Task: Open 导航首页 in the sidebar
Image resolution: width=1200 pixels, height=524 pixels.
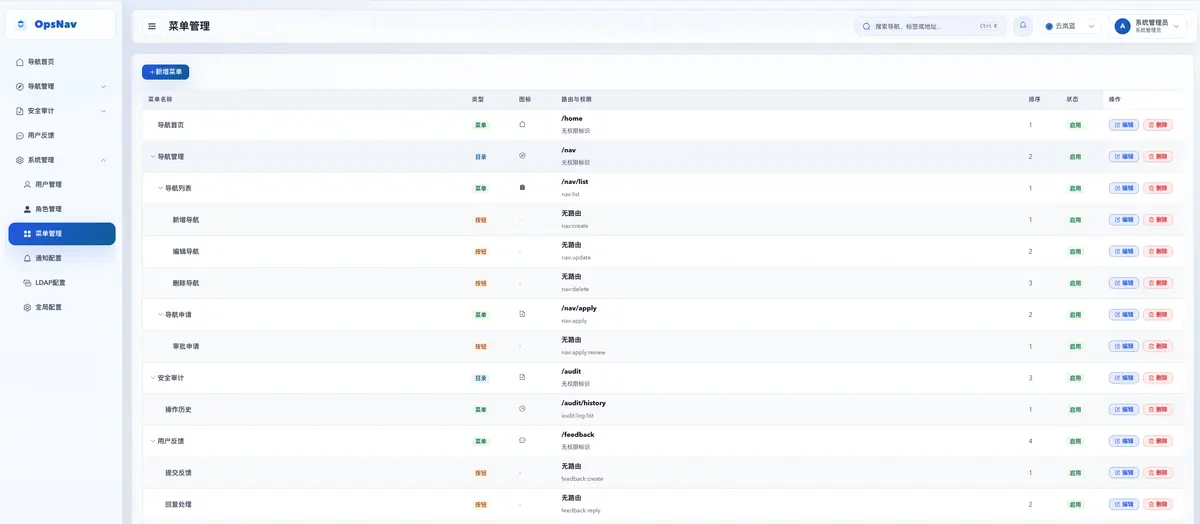Action: 62,62
